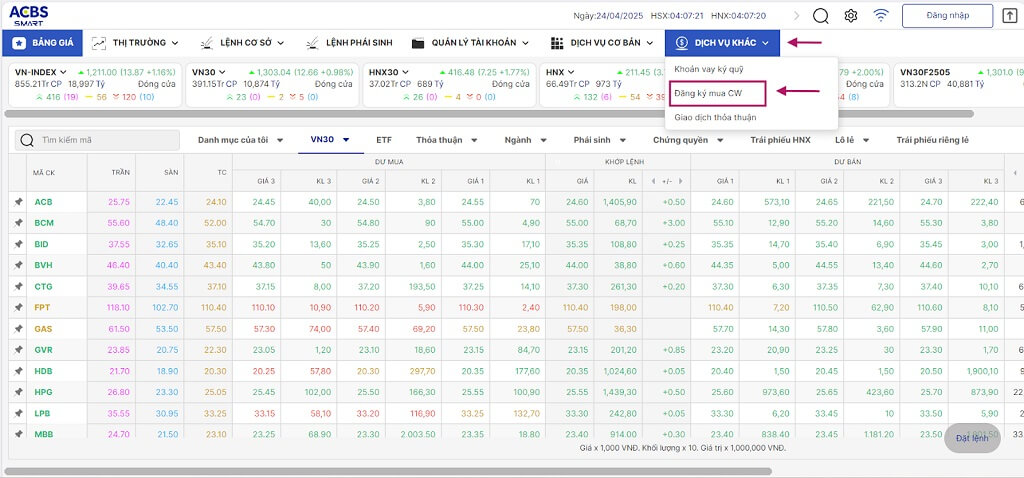Image resolution: width=1024 pixels, height=478 pixels.
Task: Click right arrow in +/- column header
Action: (680, 181)
